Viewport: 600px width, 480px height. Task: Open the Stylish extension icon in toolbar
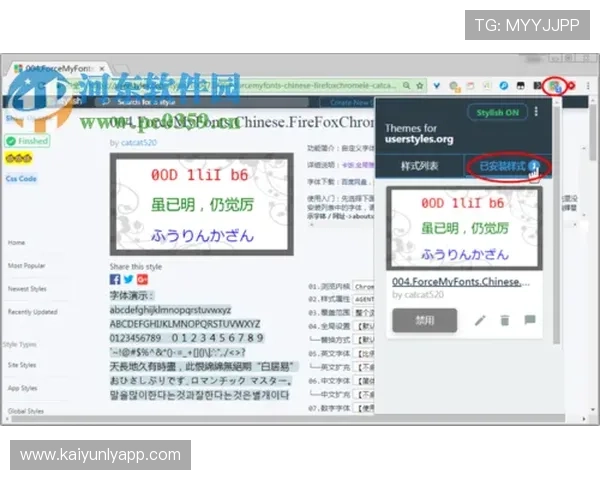click(554, 86)
